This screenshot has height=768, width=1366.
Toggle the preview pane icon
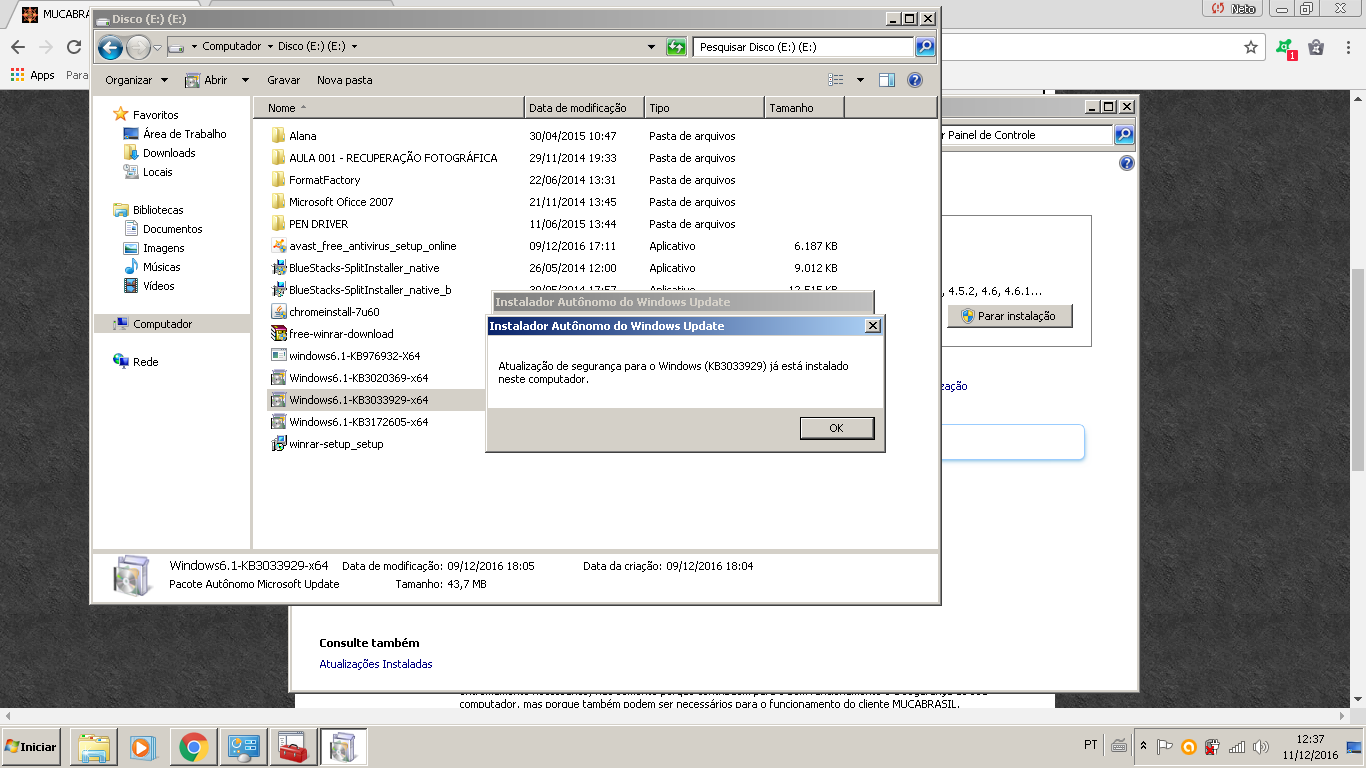coord(886,80)
